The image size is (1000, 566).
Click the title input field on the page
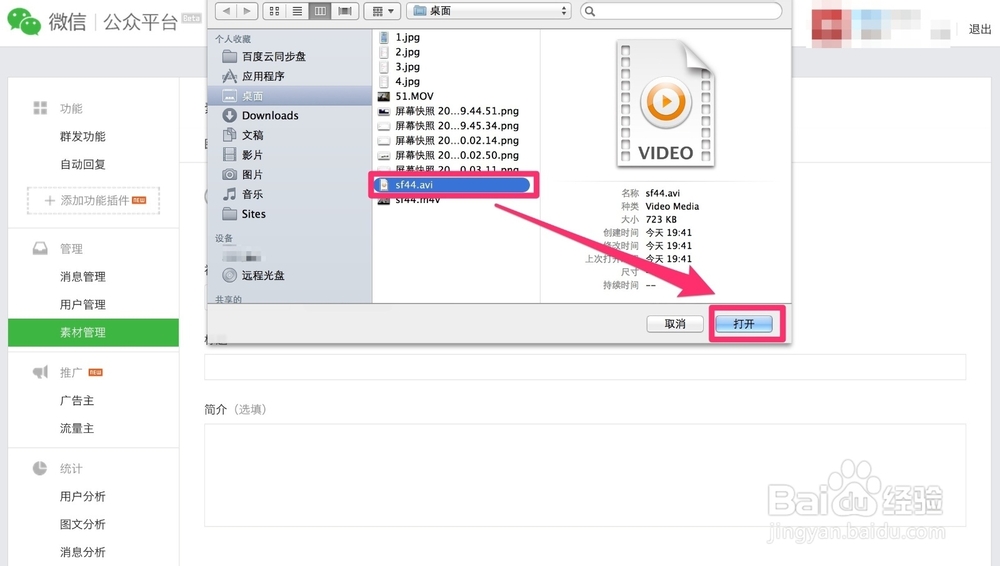coord(585,367)
